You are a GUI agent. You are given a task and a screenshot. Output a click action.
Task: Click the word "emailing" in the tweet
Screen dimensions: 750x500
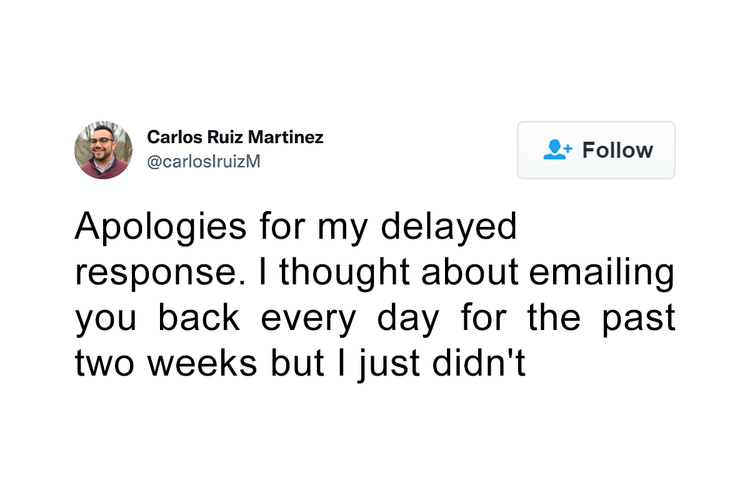click(x=602, y=273)
